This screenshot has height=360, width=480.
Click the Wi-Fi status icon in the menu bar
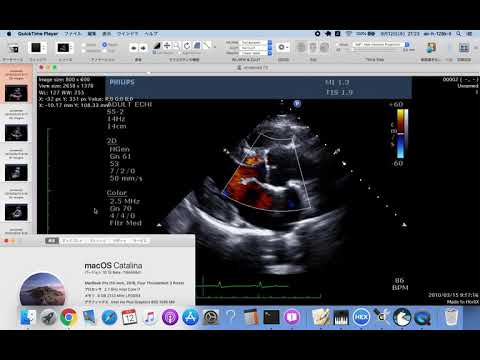click(349, 34)
